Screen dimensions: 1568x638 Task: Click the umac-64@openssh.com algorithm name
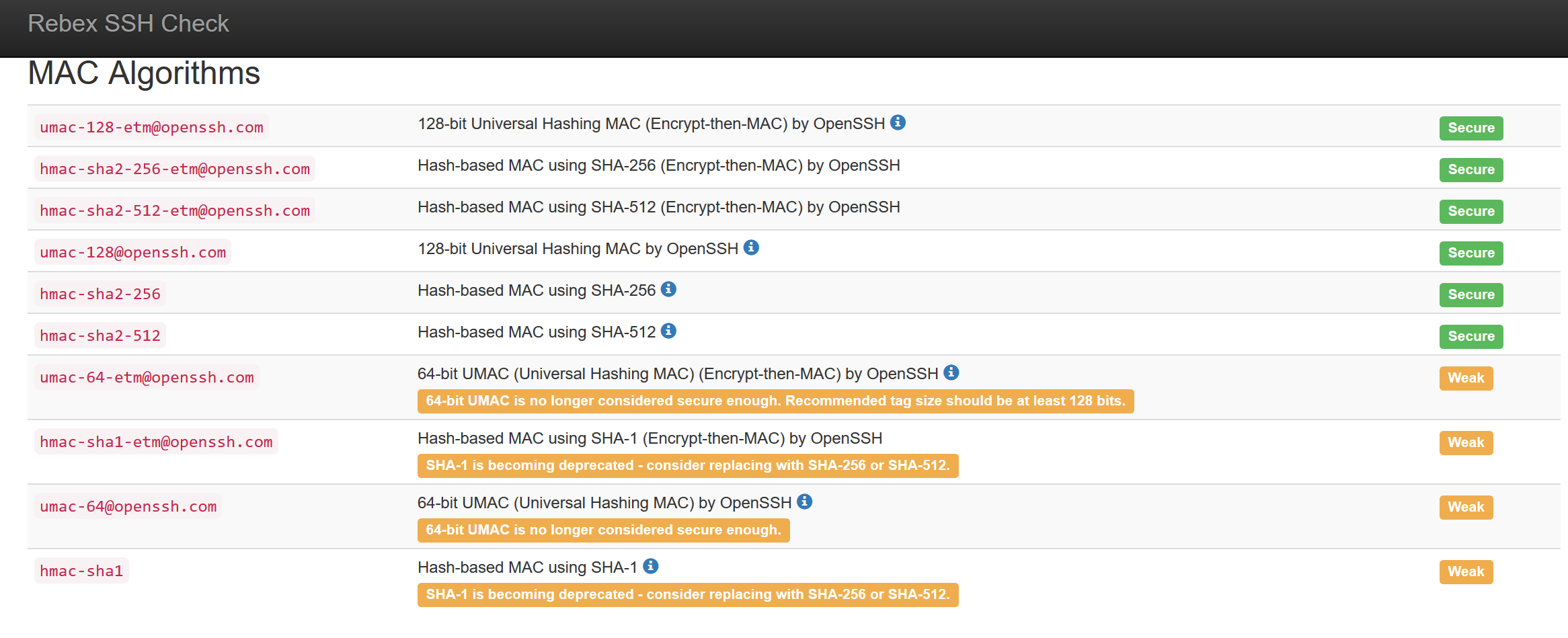click(x=128, y=506)
